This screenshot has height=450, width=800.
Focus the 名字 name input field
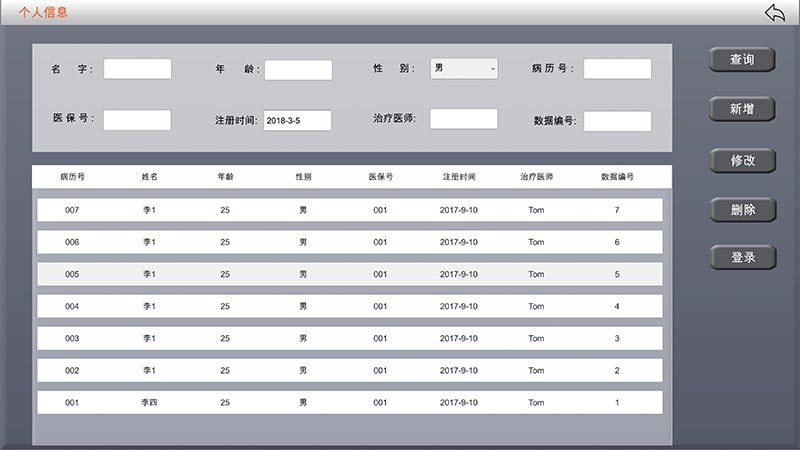(x=137, y=69)
